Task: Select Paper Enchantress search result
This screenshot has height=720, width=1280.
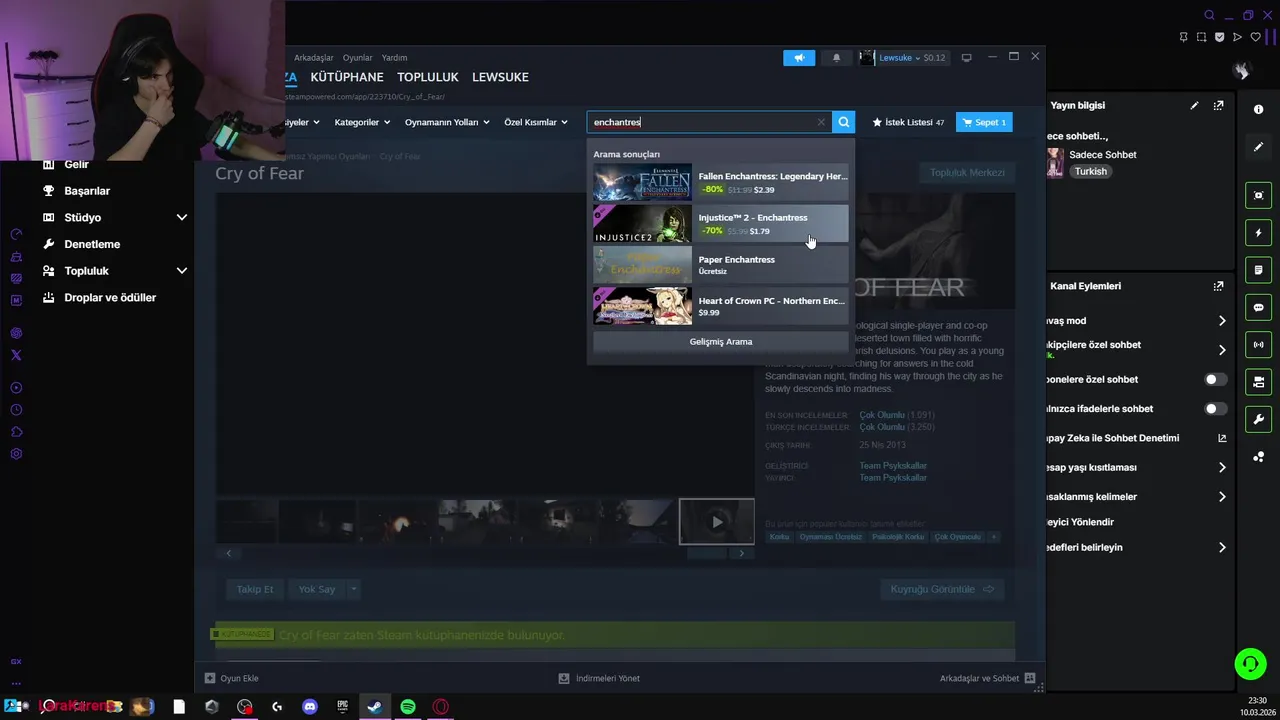Action: (720, 265)
